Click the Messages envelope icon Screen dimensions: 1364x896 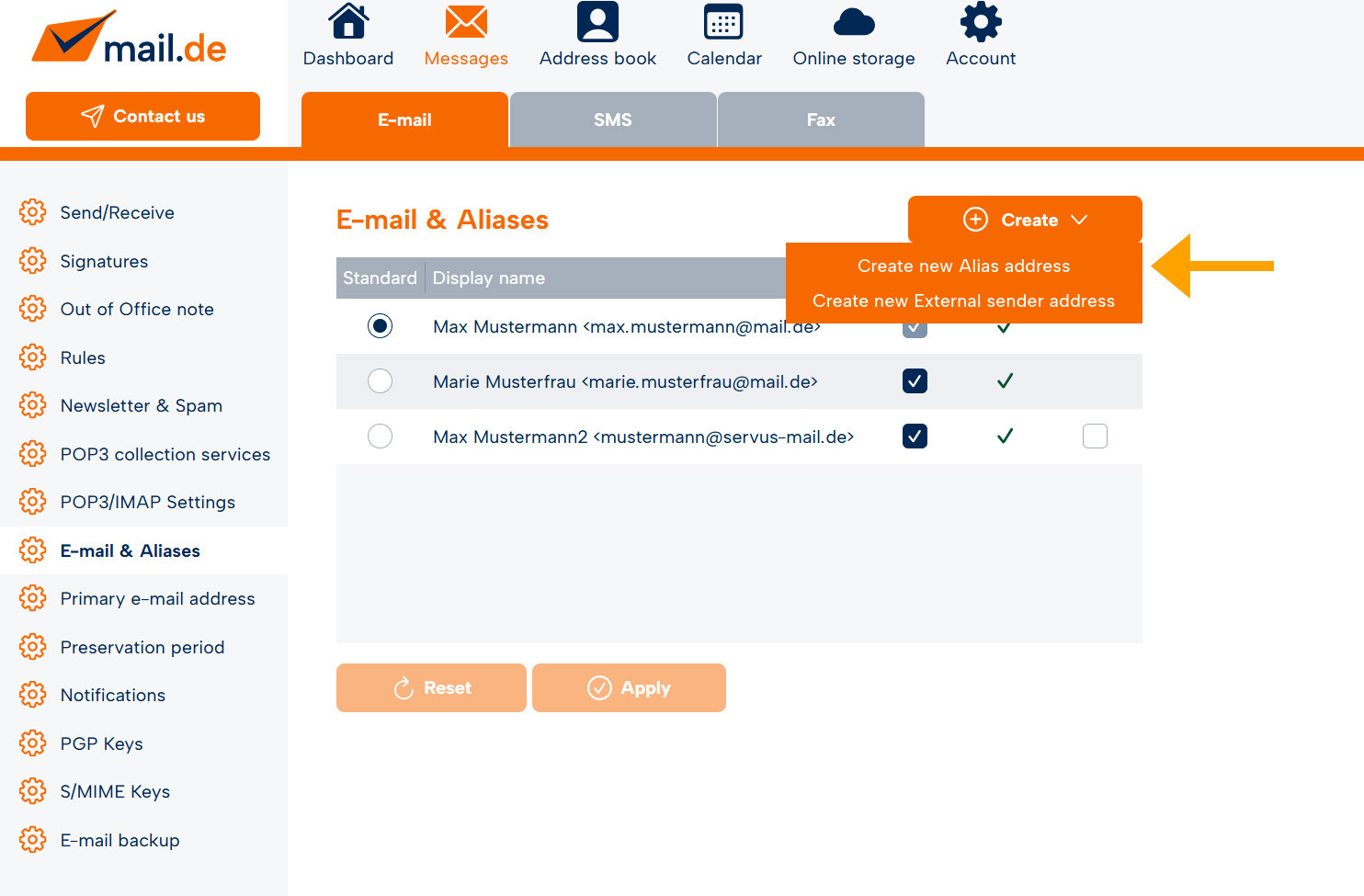coord(466,22)
